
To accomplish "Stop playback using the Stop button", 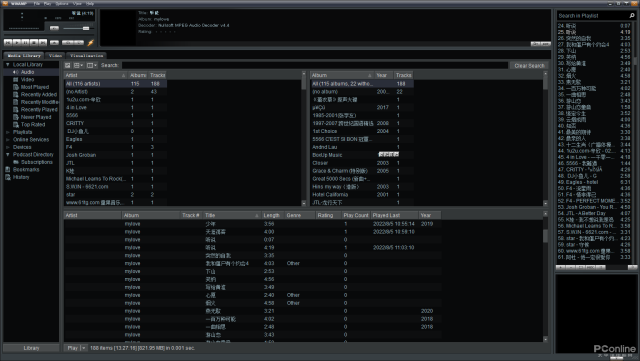I will (34, 42).
